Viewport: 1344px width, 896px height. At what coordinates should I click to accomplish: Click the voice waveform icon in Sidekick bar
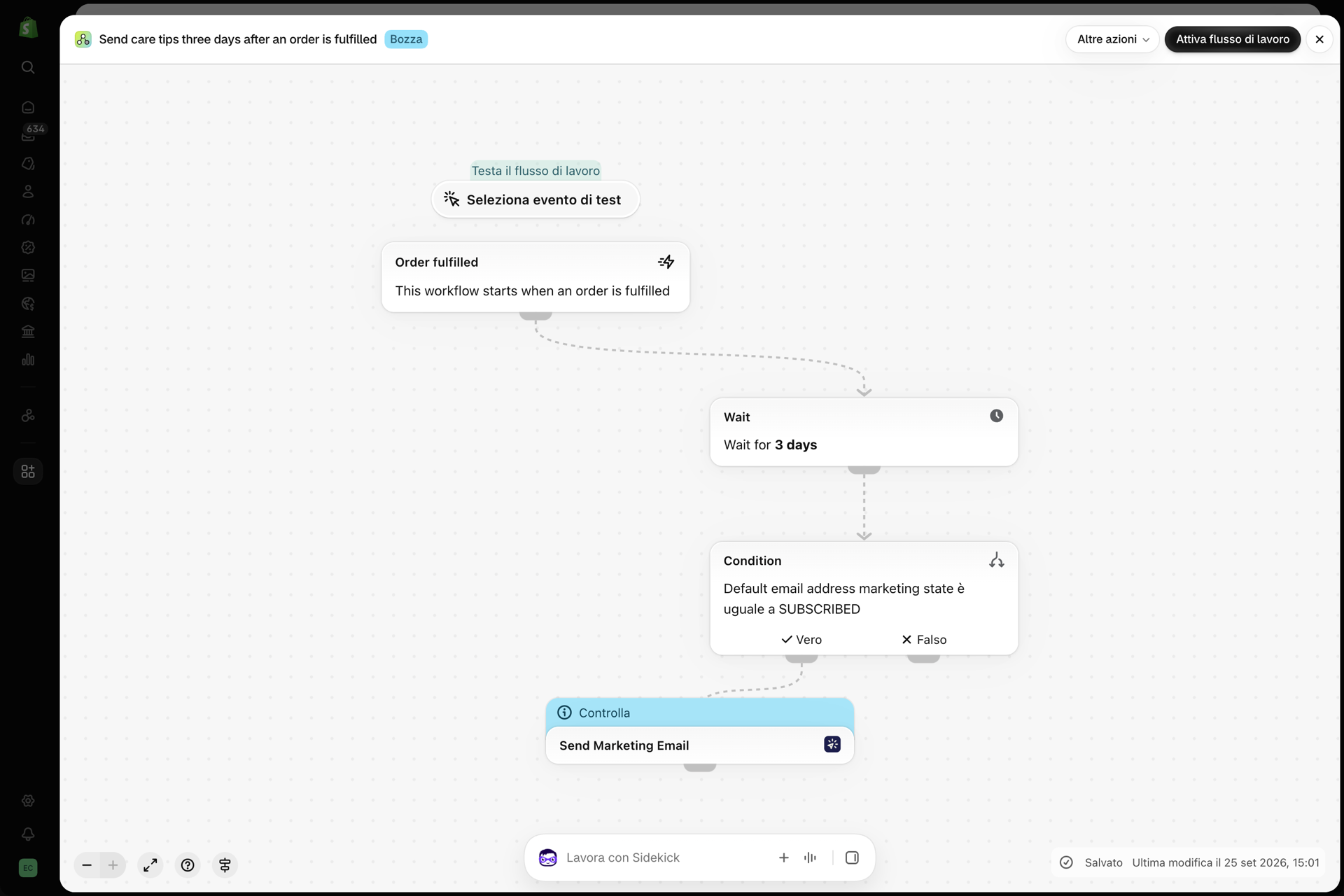tap(811, 857)
